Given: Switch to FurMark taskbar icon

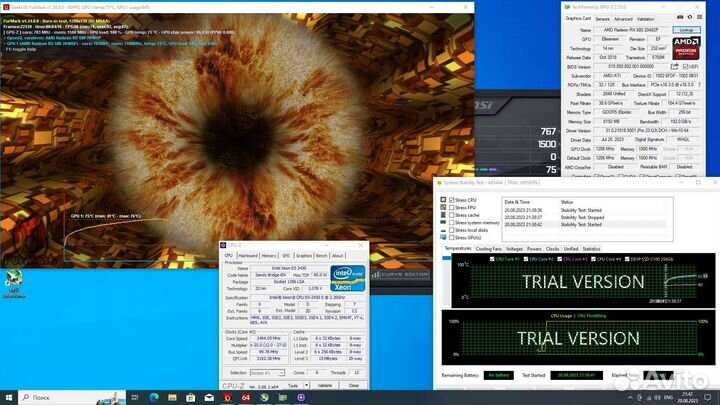Looking at the screenshot, I should (x=227, y=398).
